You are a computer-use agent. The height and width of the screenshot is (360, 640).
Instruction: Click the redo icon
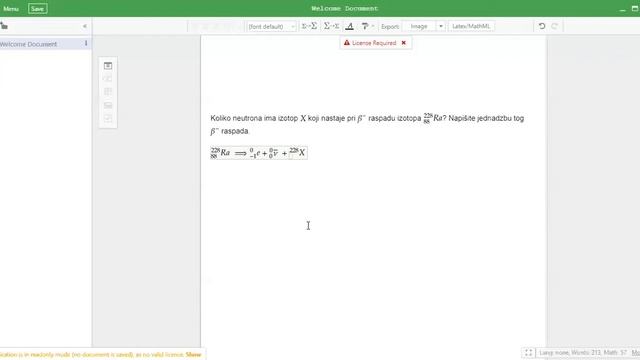point(554,26)
